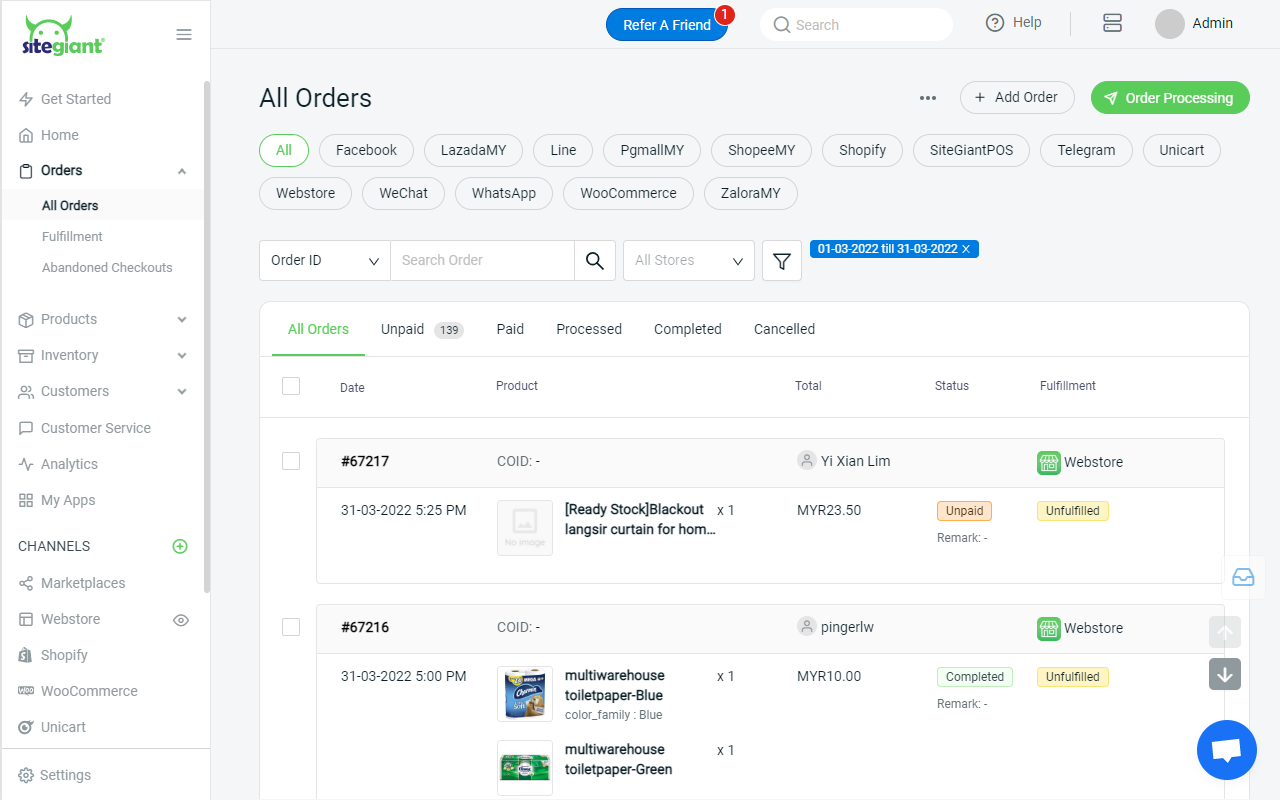Image resolution: width=1280 pixels, height=800 pixels.
Task: Open the SiteGiant logo home
Action: pyautogui.click(x=63, y=35)
